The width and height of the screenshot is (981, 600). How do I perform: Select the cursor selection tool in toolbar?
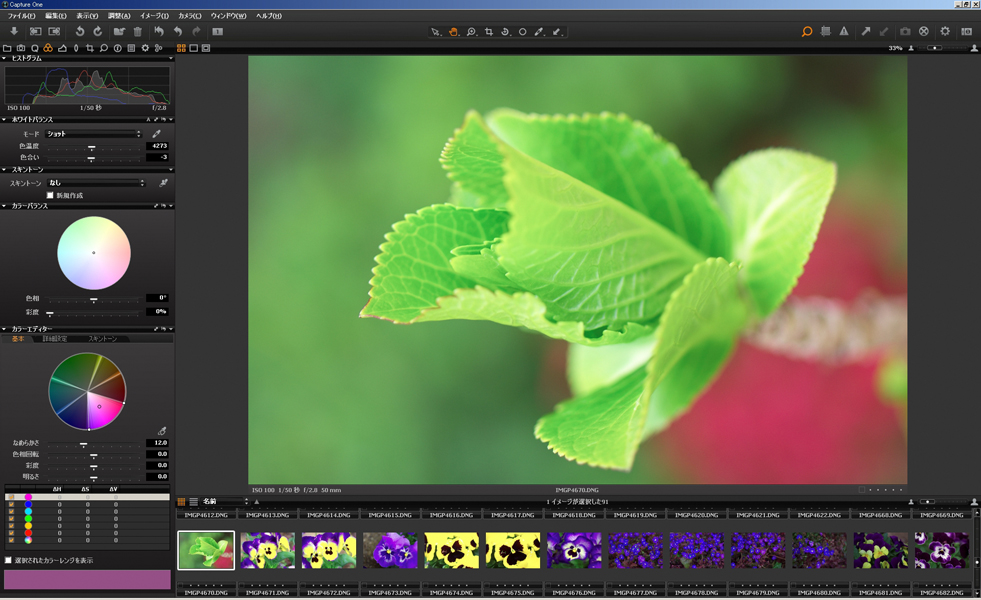436,32
